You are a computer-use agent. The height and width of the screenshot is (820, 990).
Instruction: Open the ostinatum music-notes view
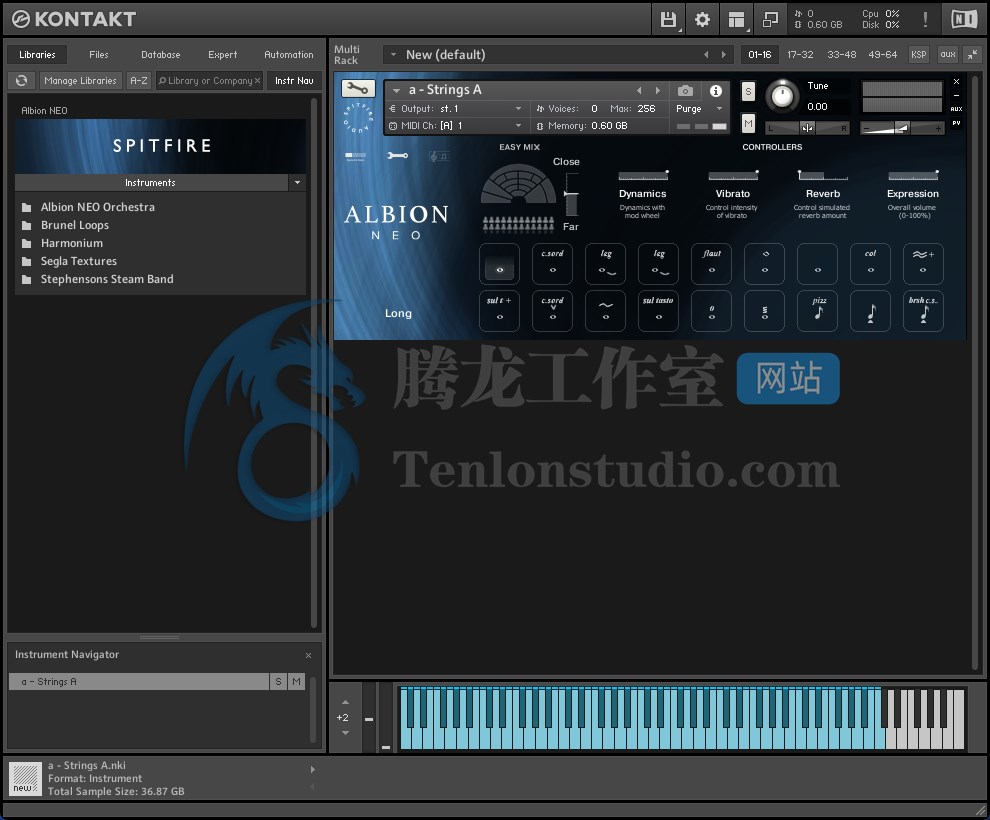(439, 156)
